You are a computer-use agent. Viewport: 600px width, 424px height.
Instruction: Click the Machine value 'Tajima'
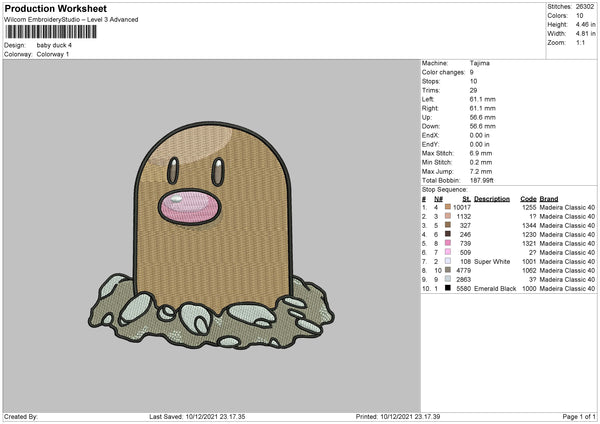pyautogui.click(x=479, y=63)
